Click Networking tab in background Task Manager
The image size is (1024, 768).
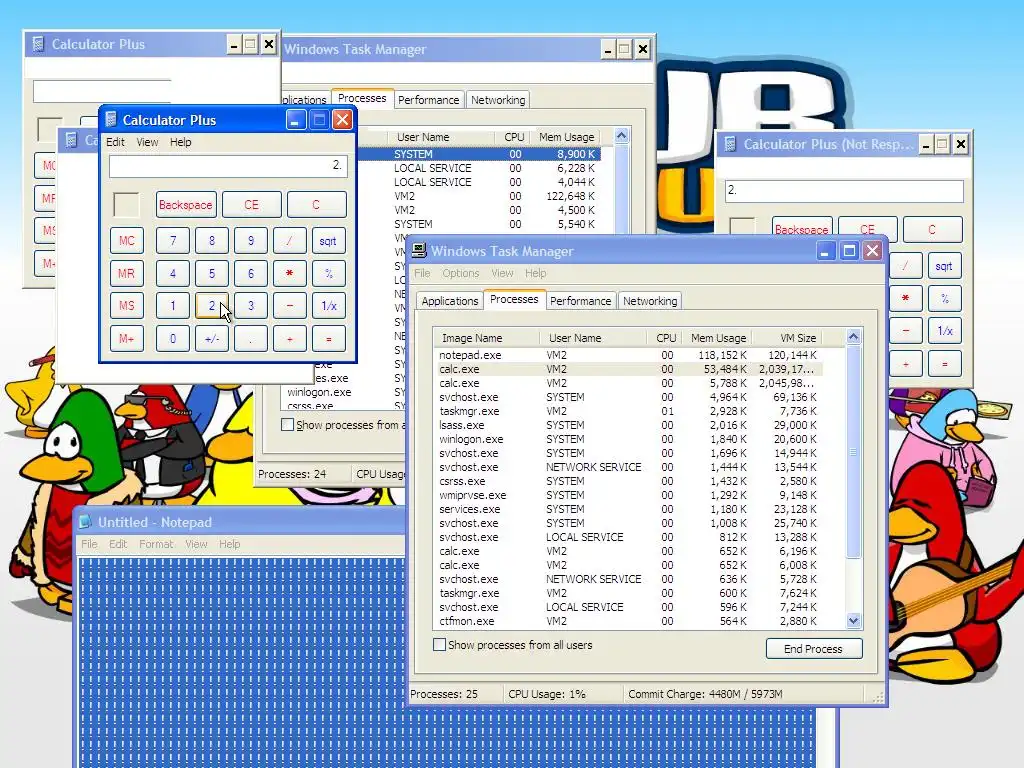pyautogui.click(x=498, y=100)
